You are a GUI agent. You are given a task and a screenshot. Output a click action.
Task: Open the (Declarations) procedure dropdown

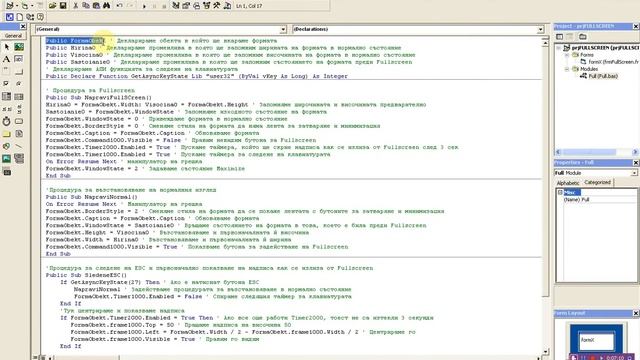(x=540, y=29)
